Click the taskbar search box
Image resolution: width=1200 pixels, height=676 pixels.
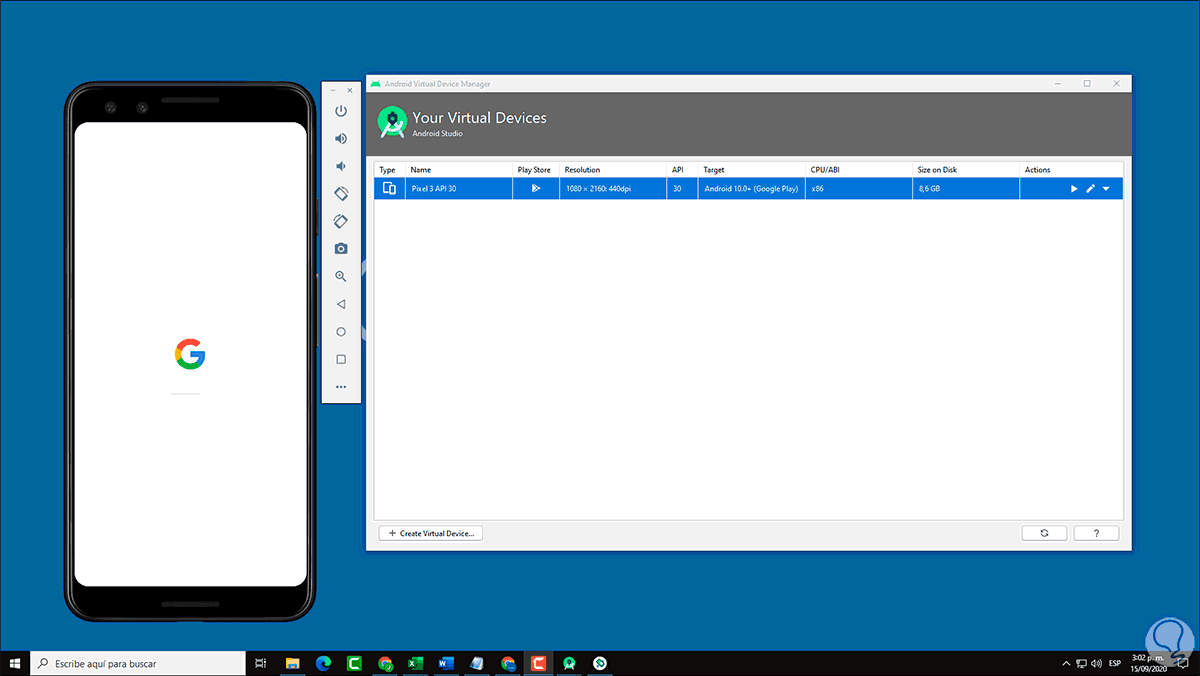click(x=138, y=662)
